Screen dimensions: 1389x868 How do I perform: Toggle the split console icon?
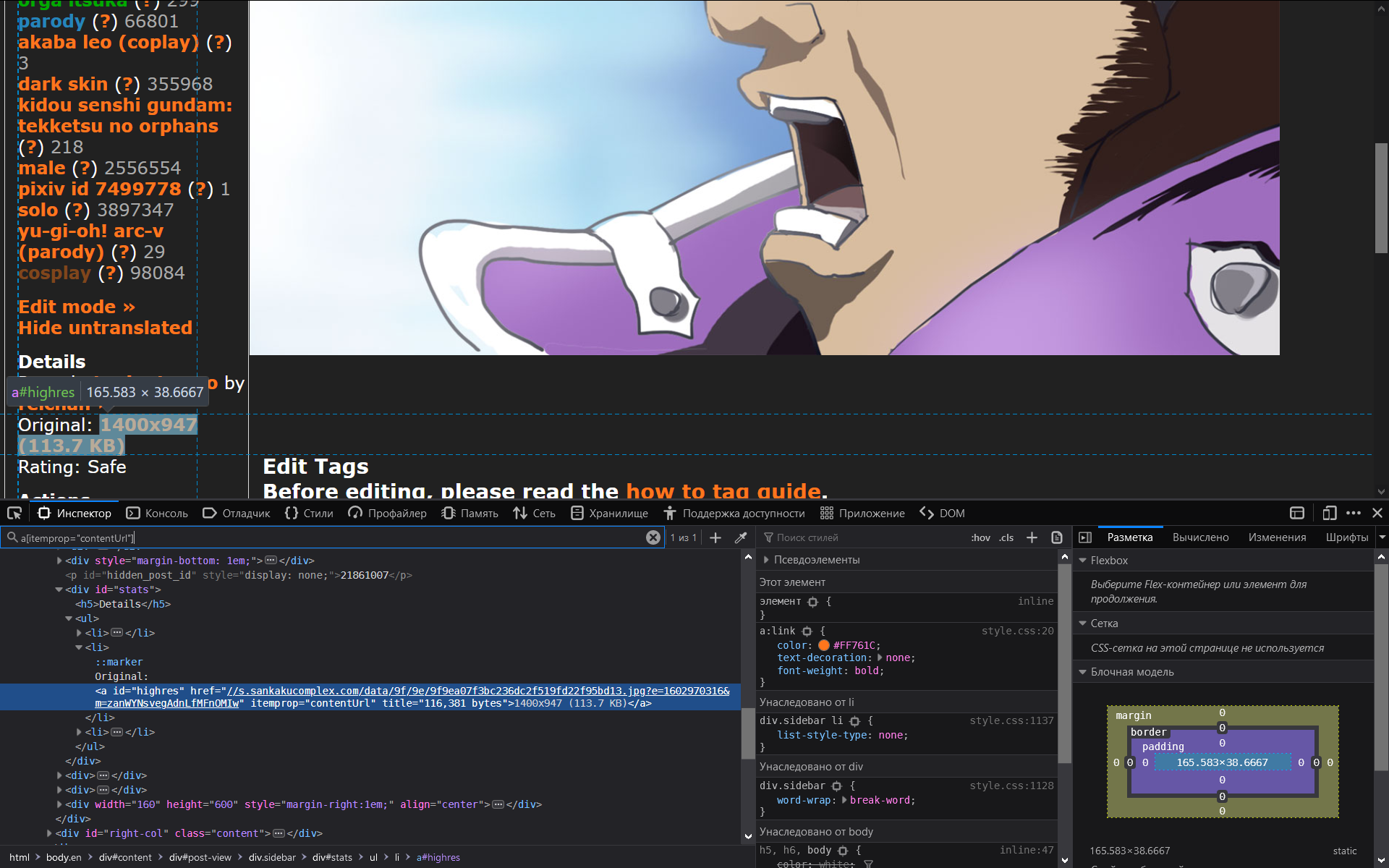tap(1296, 513)
